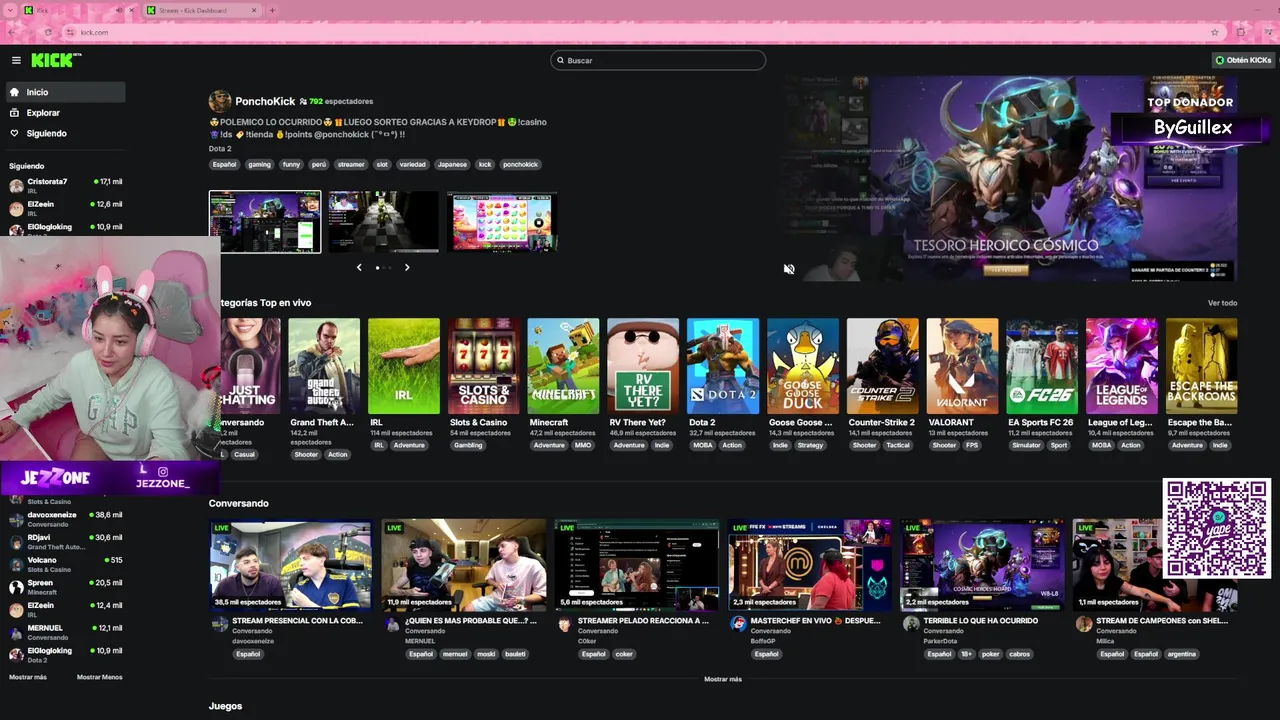The height and width of the screenshot is (720, 1280).
Task: Click the Gambling tag under Slots & Casino
Action: [468, 445]
